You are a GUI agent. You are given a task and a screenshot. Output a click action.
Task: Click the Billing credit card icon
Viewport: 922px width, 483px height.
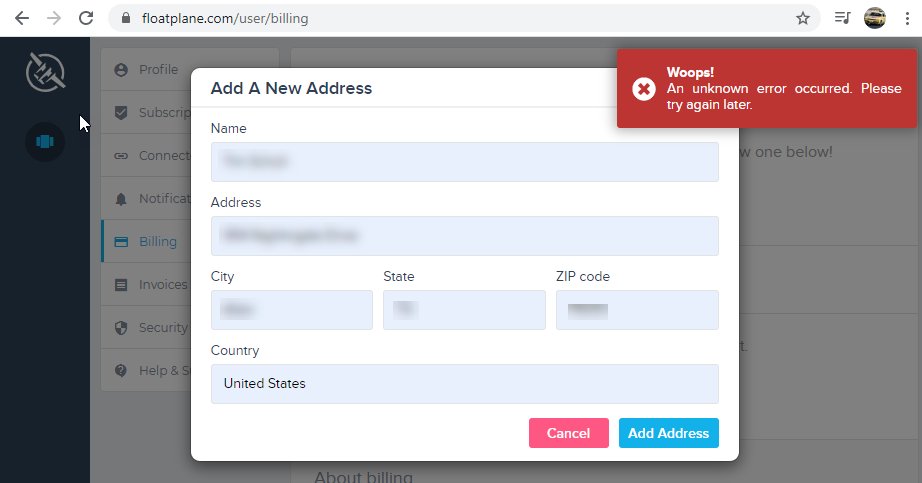[121, 242]
